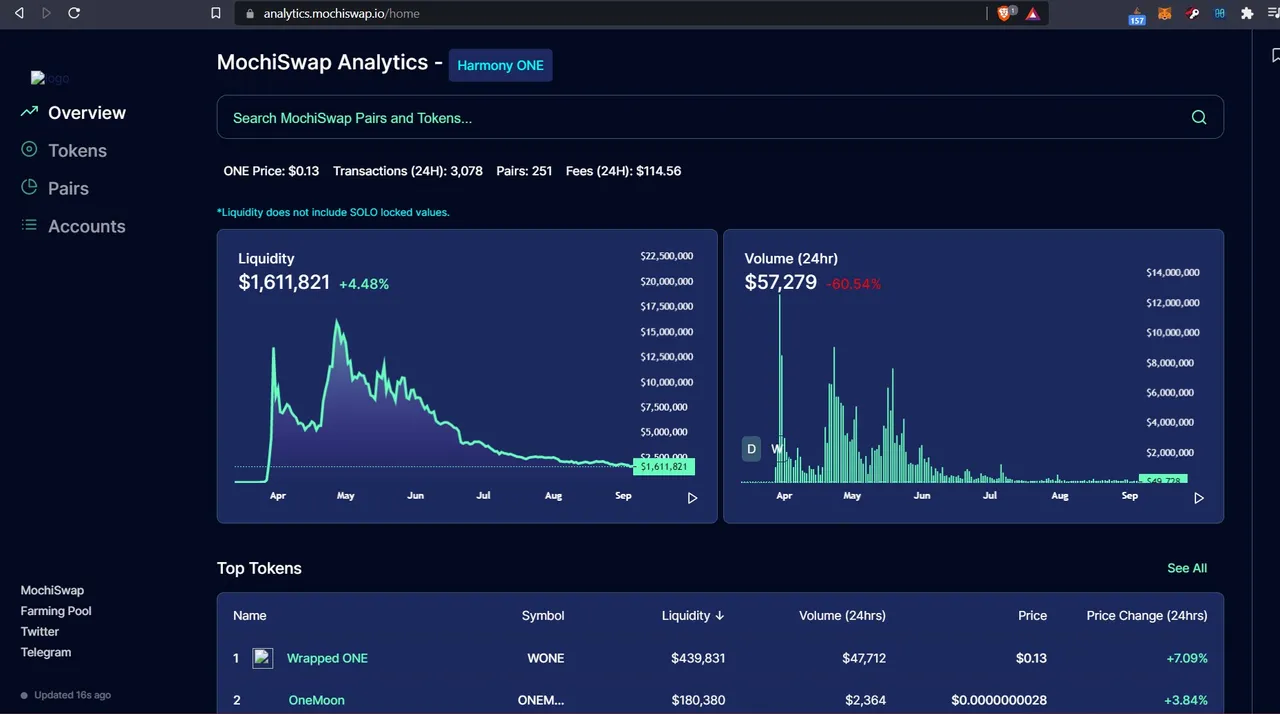The image size is (1280, 714).
Task: Play the Liquidity chart animation
Action: click(692, 498)
